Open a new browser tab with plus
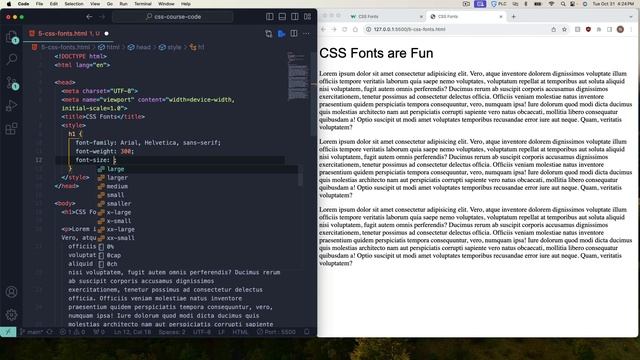Image resolution: width=640 pixels, height=360 pixels. [x=513, y=16]
